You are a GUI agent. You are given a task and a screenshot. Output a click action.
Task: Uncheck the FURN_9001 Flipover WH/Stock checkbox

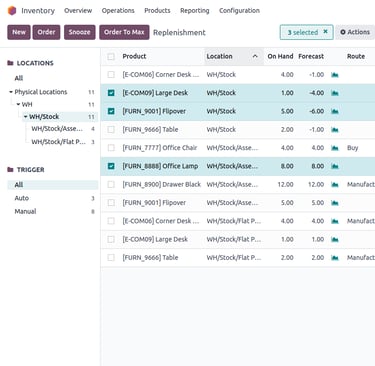111,111
